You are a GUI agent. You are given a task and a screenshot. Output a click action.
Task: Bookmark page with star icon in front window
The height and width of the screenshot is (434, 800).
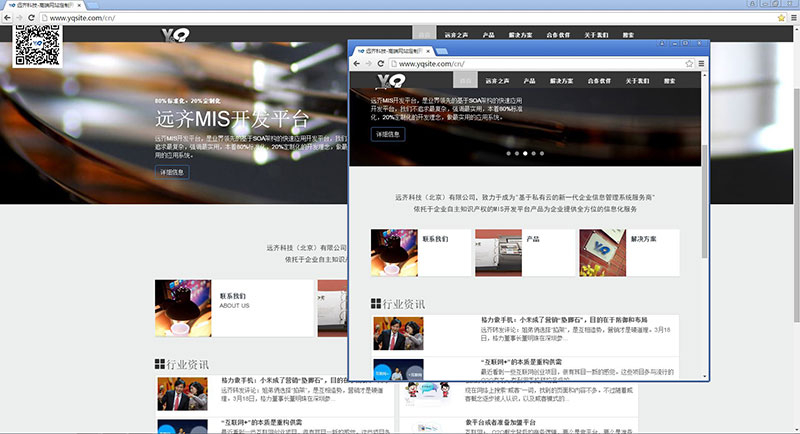click(690, 63)
